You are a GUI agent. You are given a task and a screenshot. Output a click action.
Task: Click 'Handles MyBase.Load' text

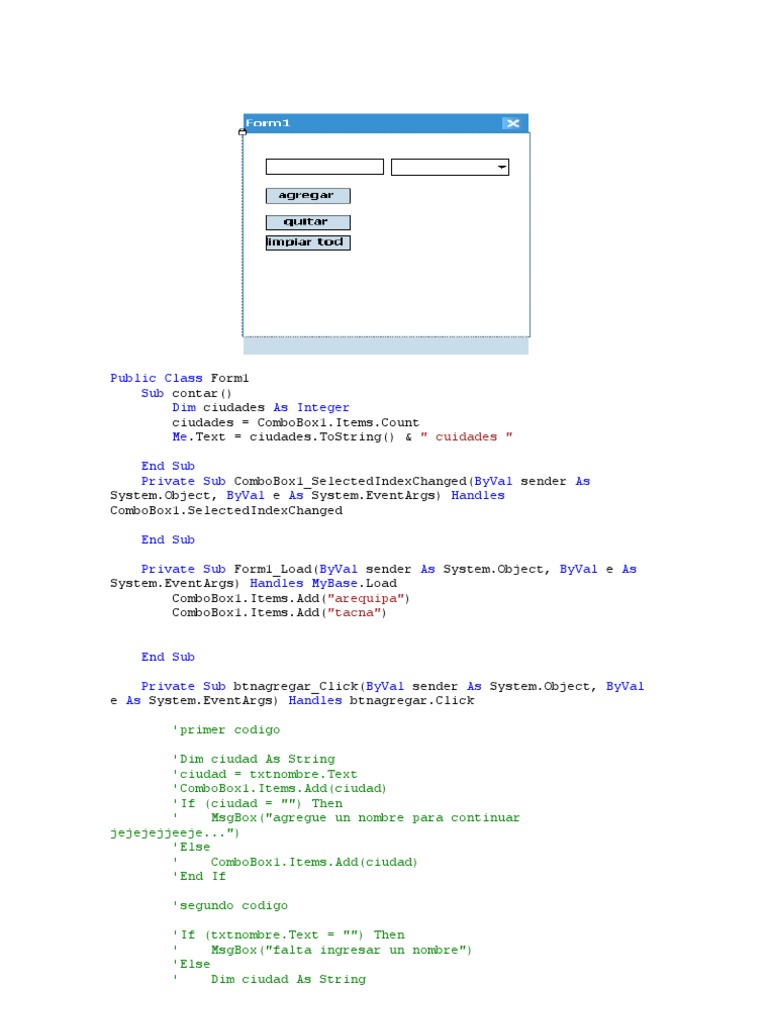pos(323,583)
